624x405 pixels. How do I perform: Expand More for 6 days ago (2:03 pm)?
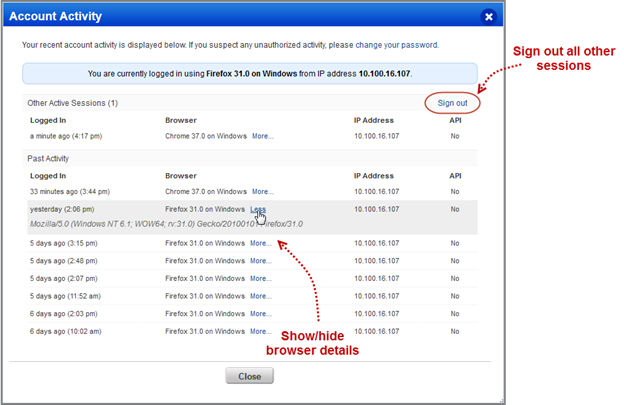260,313
